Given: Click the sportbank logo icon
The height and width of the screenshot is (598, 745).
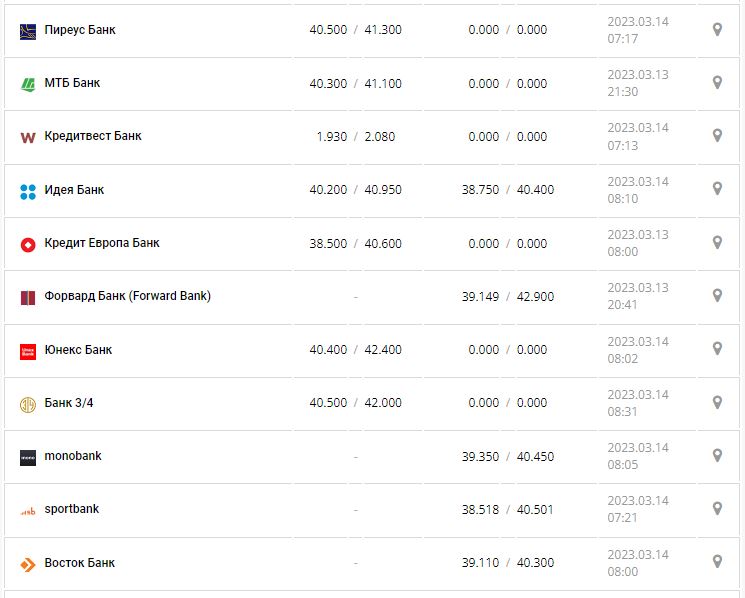Looking at the screenshot, I should [28, 511].
